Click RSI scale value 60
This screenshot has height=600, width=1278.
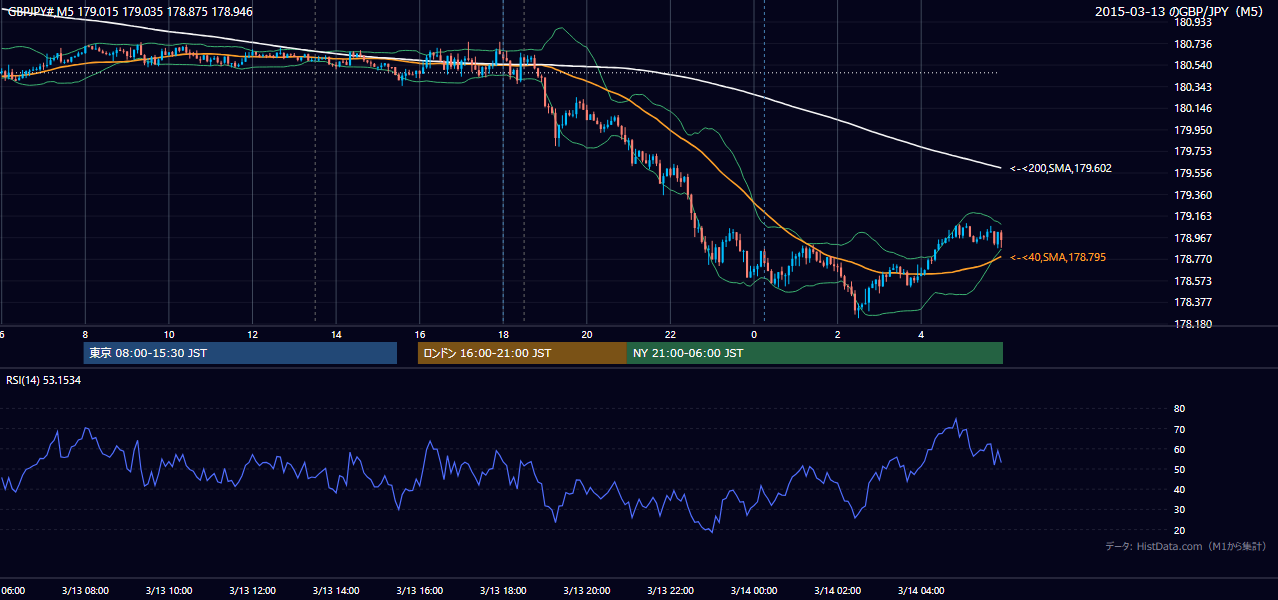1179,449
